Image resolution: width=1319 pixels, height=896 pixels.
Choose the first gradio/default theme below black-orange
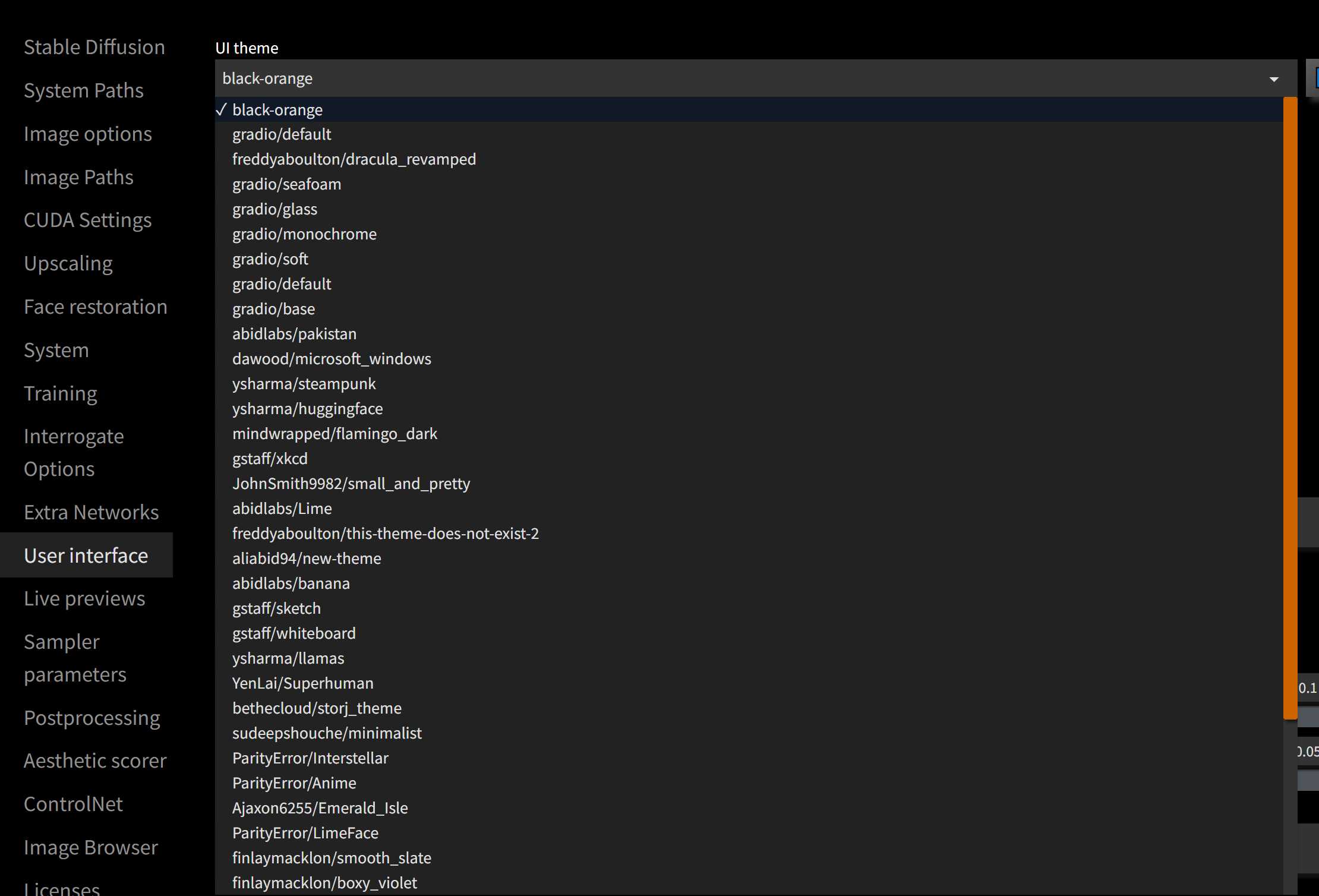coord(749,135)
